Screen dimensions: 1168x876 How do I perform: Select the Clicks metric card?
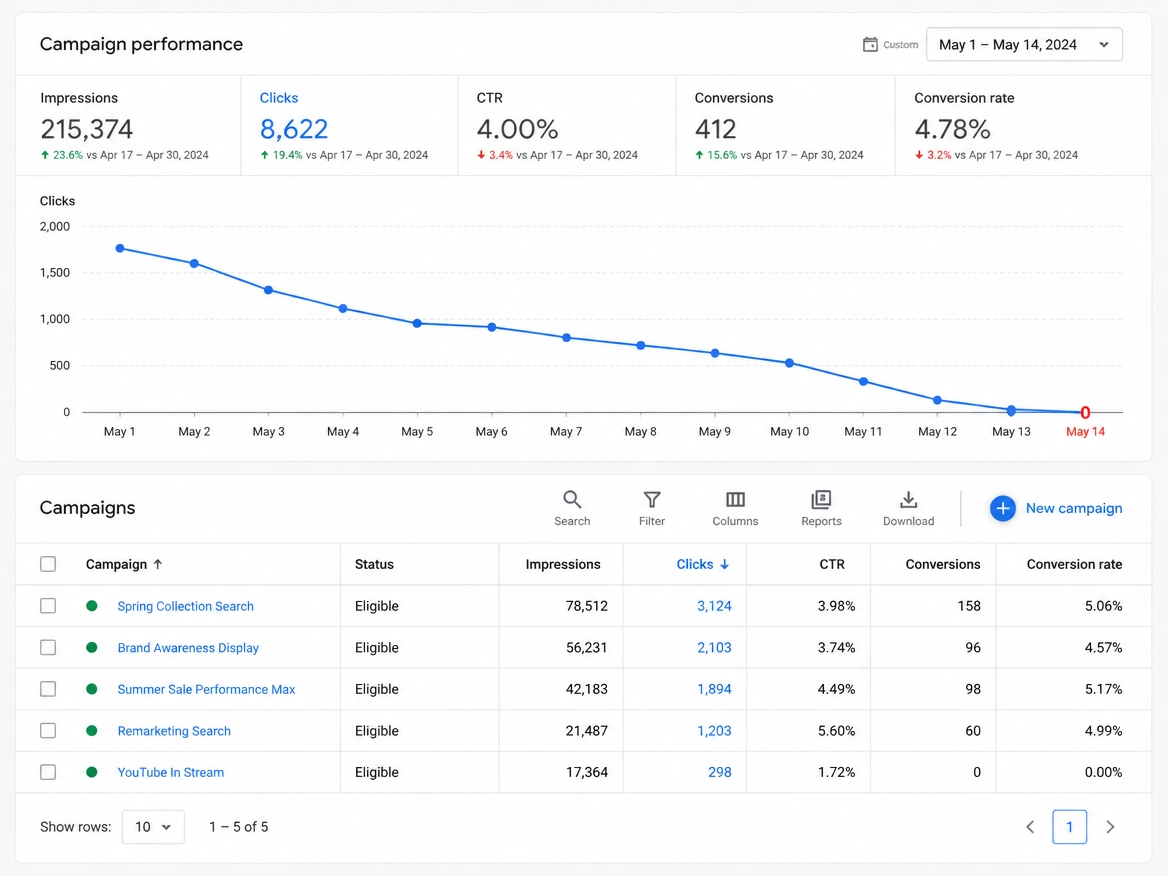coord(349,126)
